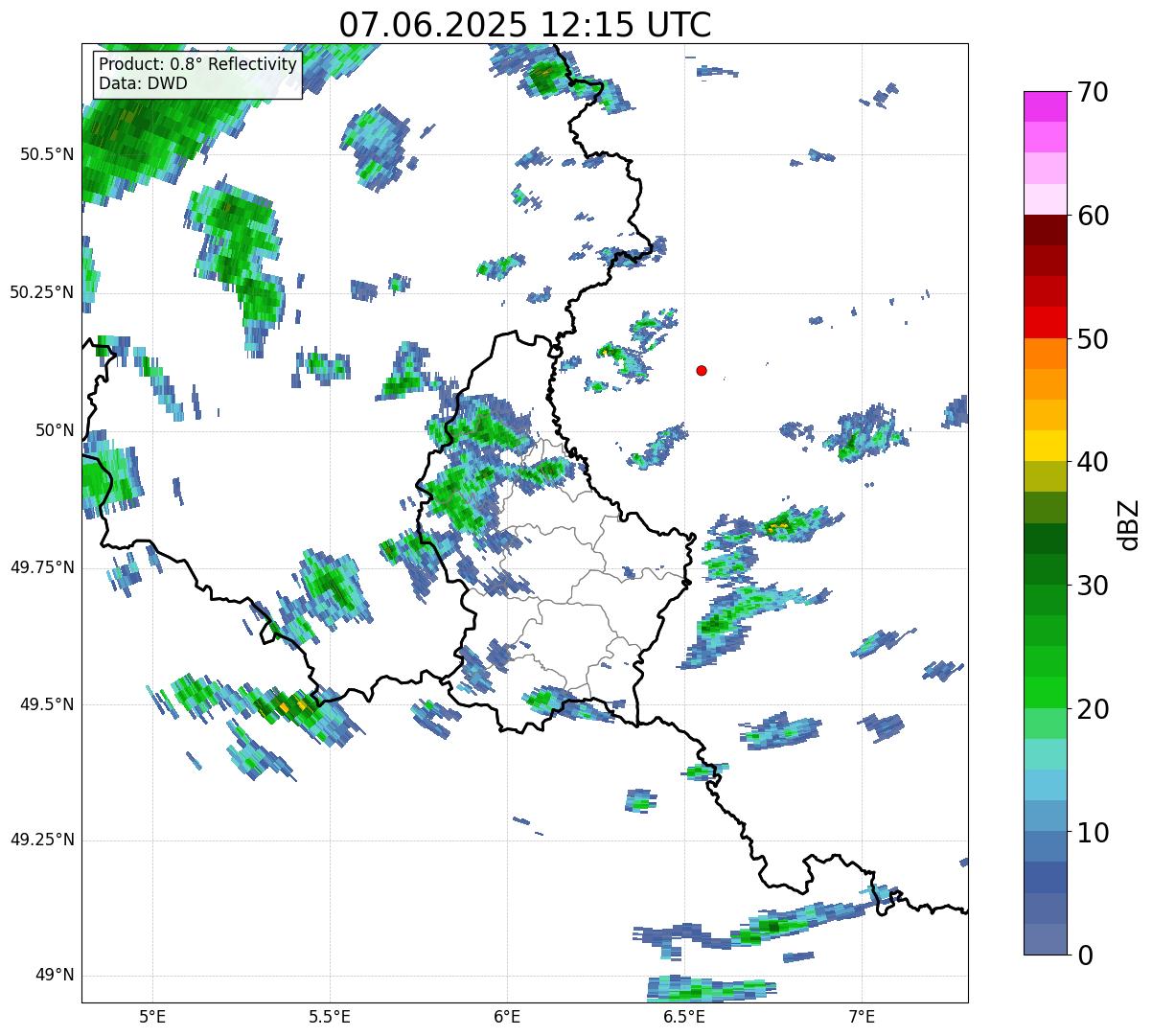
Task: Click the colorbar tick label 30
Action: pyautogui.click(x=1093, y=586)
